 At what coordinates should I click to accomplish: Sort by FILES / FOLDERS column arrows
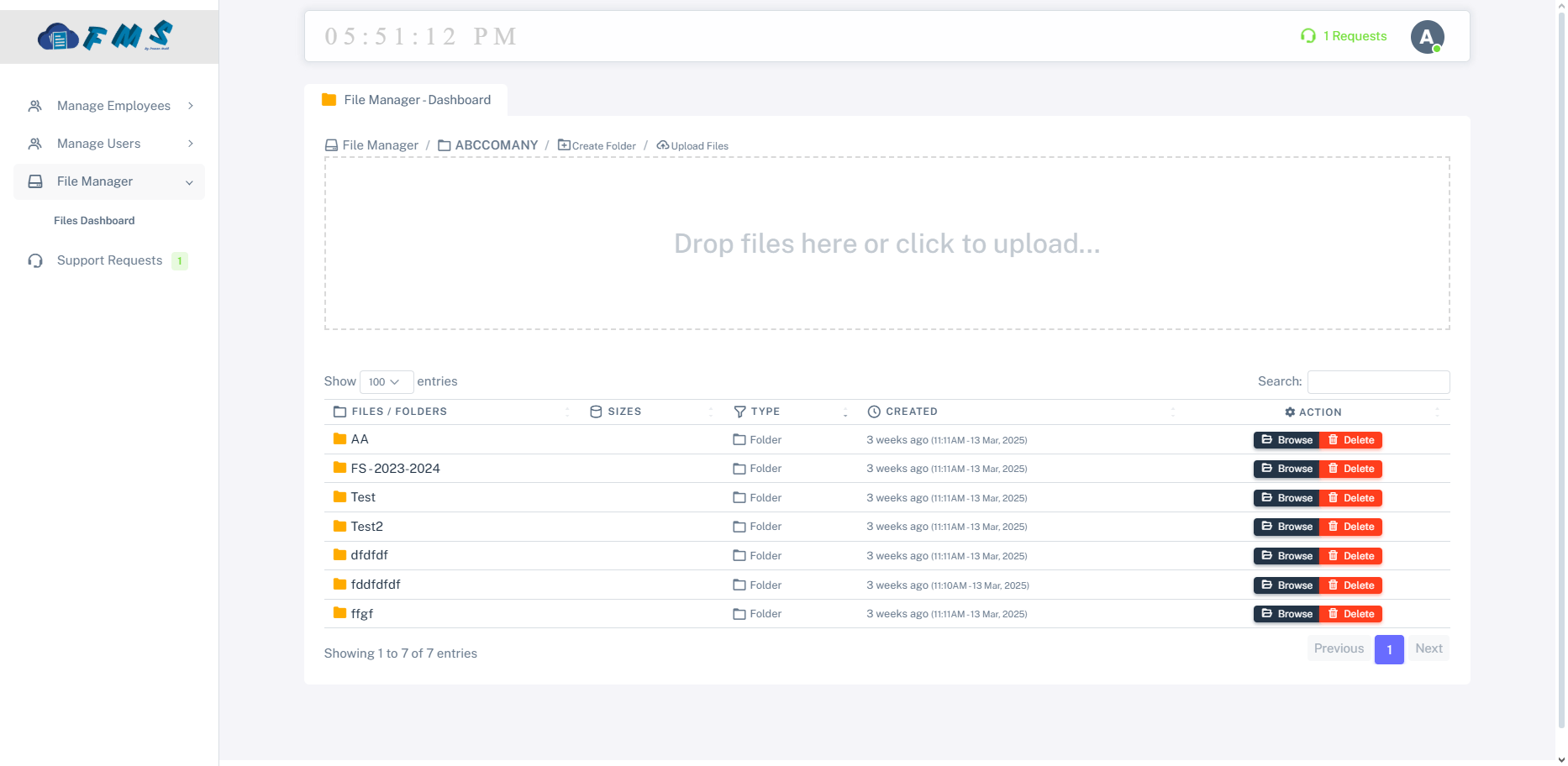(567, 412)
